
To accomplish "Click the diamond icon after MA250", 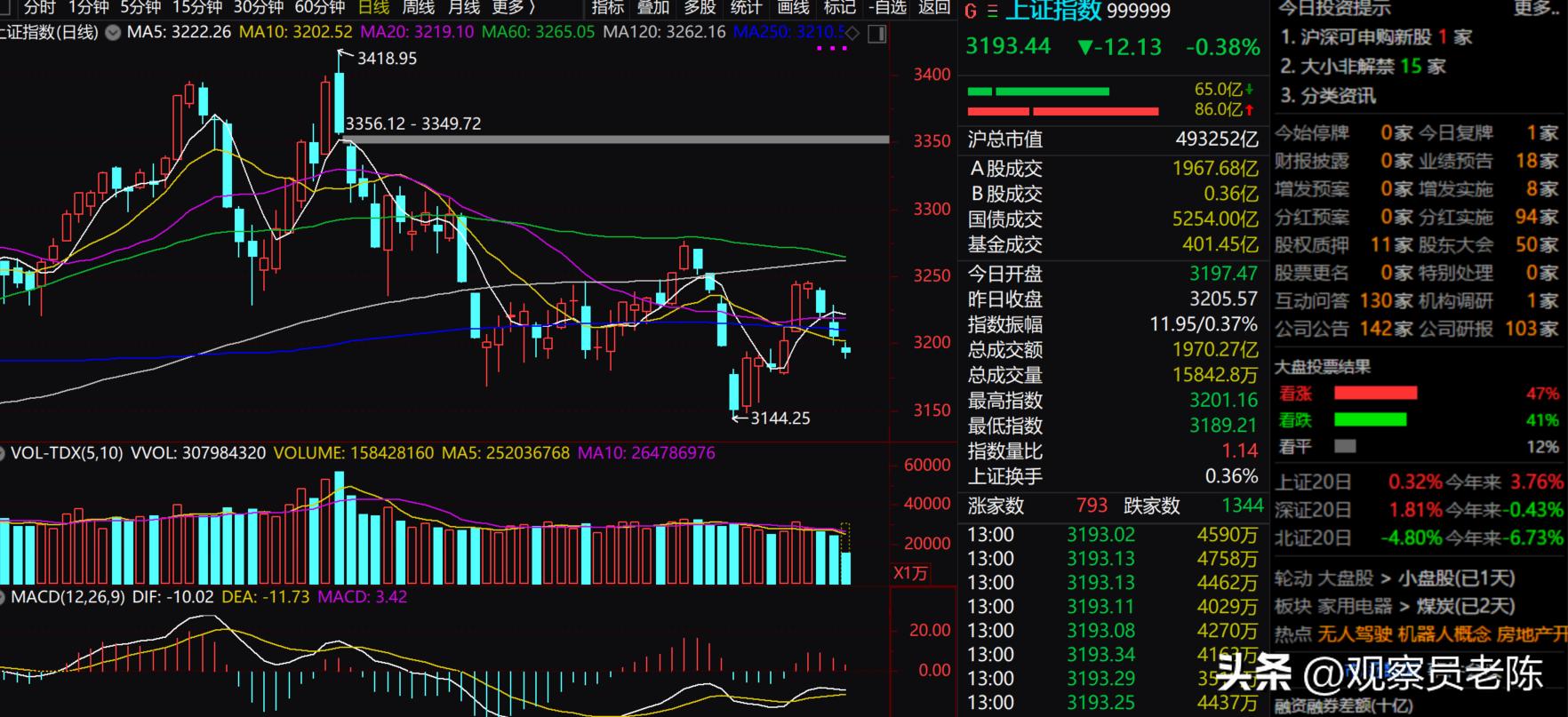I will coord(852,34).
